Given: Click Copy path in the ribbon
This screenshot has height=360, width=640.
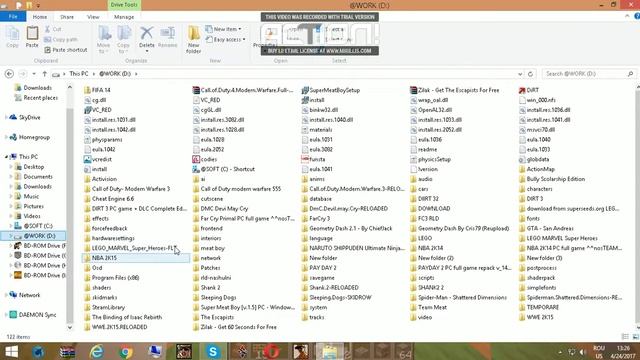Looking at the screenshot, I should pos(61,40).
